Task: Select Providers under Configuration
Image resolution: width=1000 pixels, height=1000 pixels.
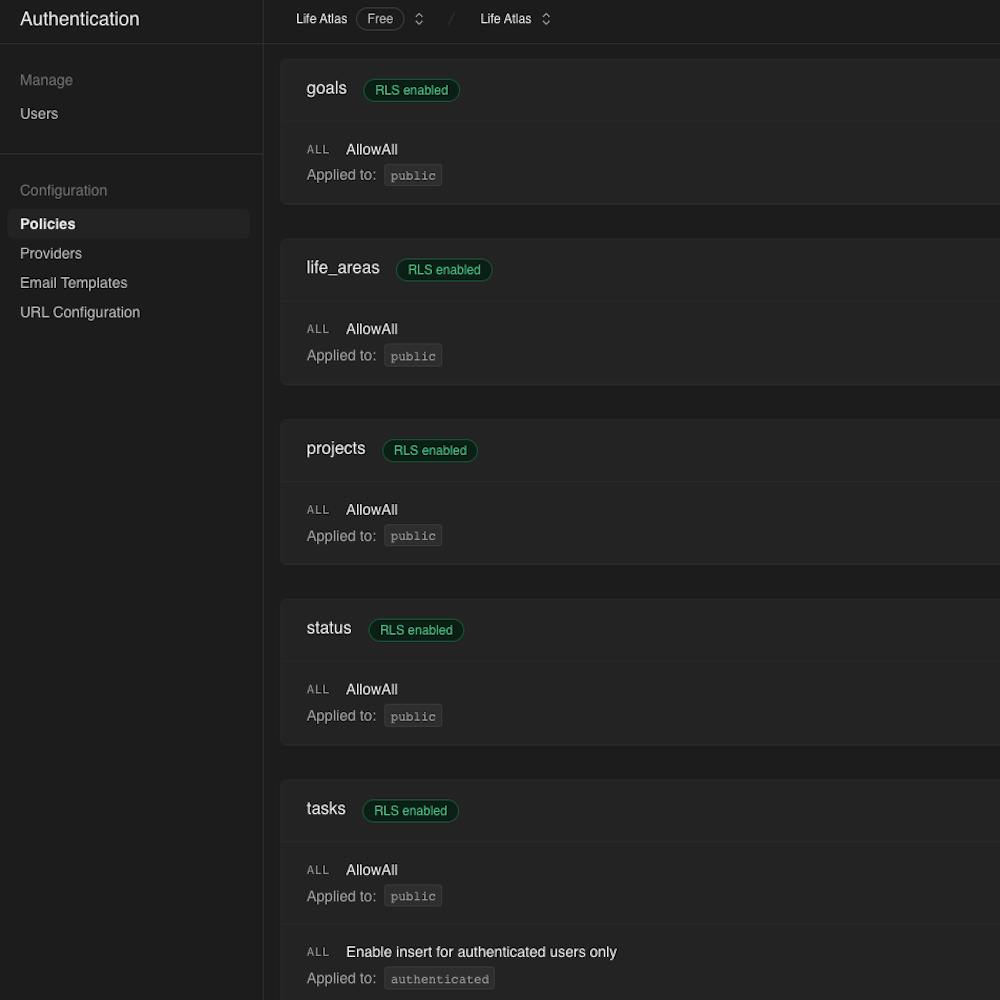Action: (x=50, y=253)
